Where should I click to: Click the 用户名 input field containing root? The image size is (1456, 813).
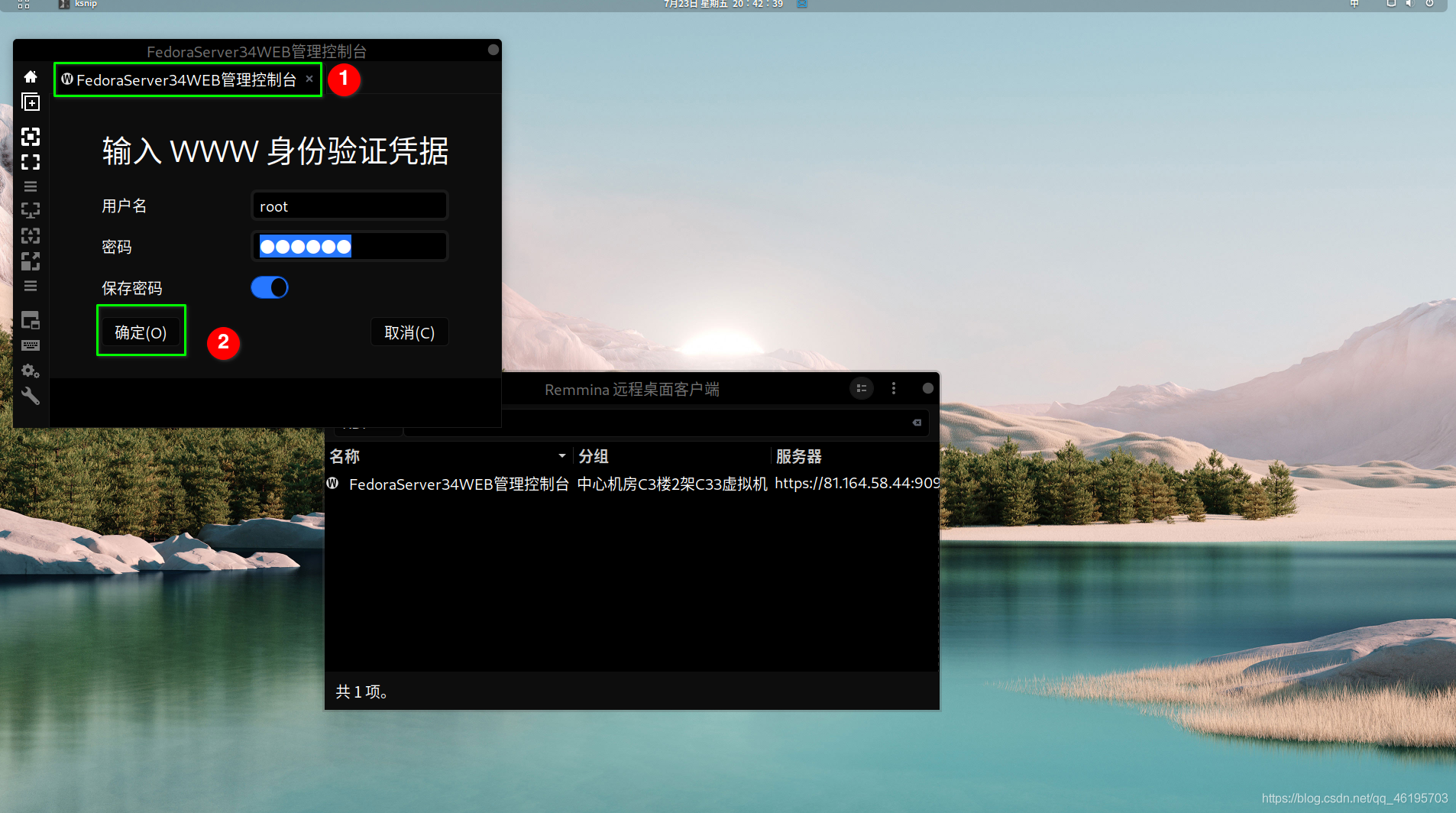tap(349, 206)
